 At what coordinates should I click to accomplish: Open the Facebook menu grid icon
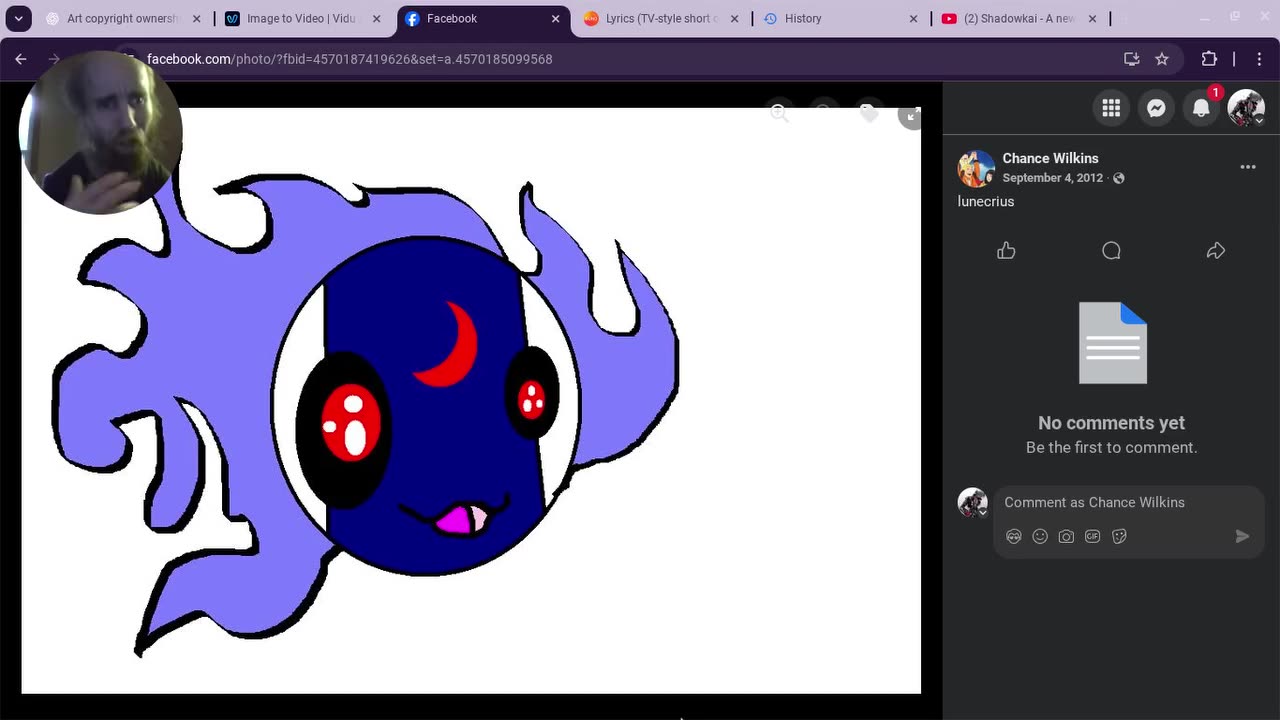pos(1111,108)
